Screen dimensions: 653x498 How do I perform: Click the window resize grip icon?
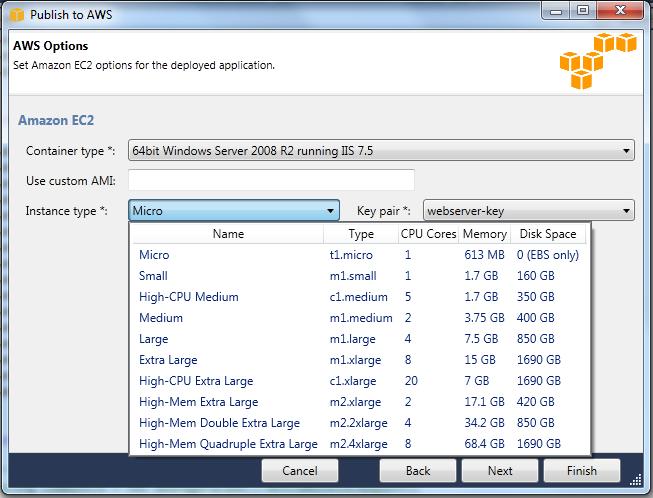click(x=636, y=480)
